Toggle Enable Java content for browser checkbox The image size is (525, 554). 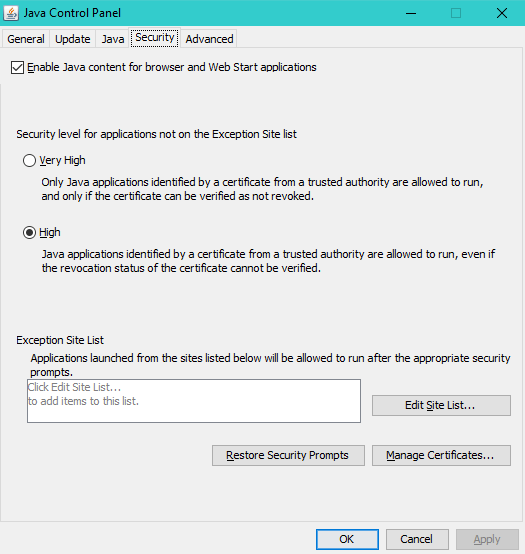coord(17,67)
